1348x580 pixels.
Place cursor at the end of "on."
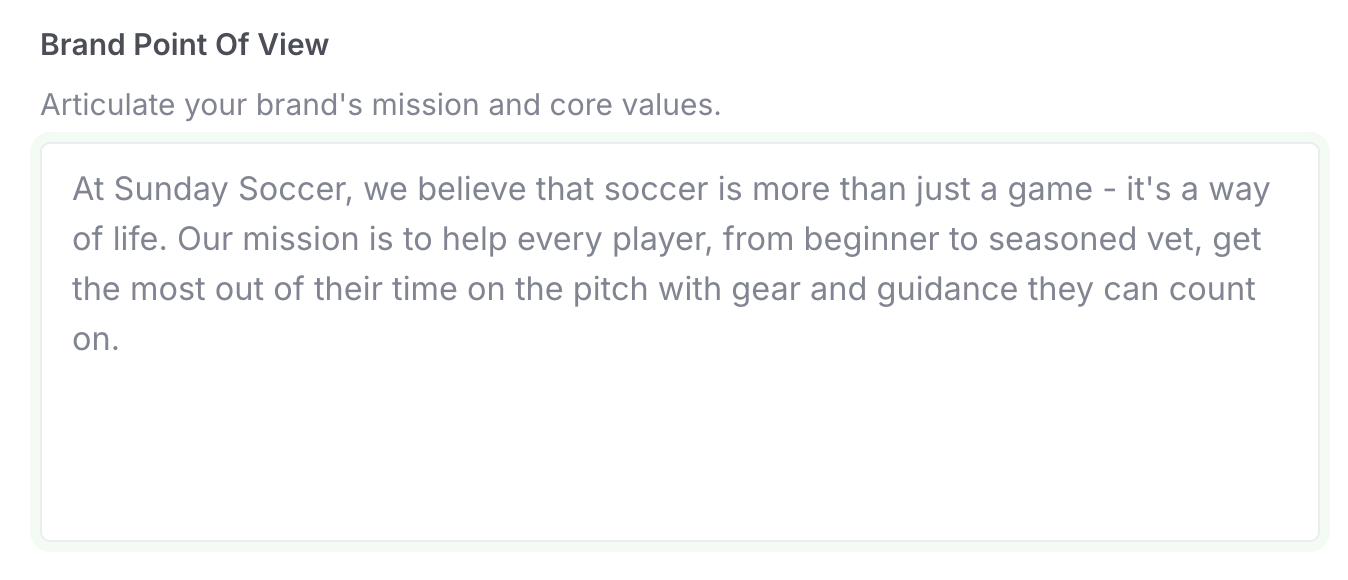point(123,339)
